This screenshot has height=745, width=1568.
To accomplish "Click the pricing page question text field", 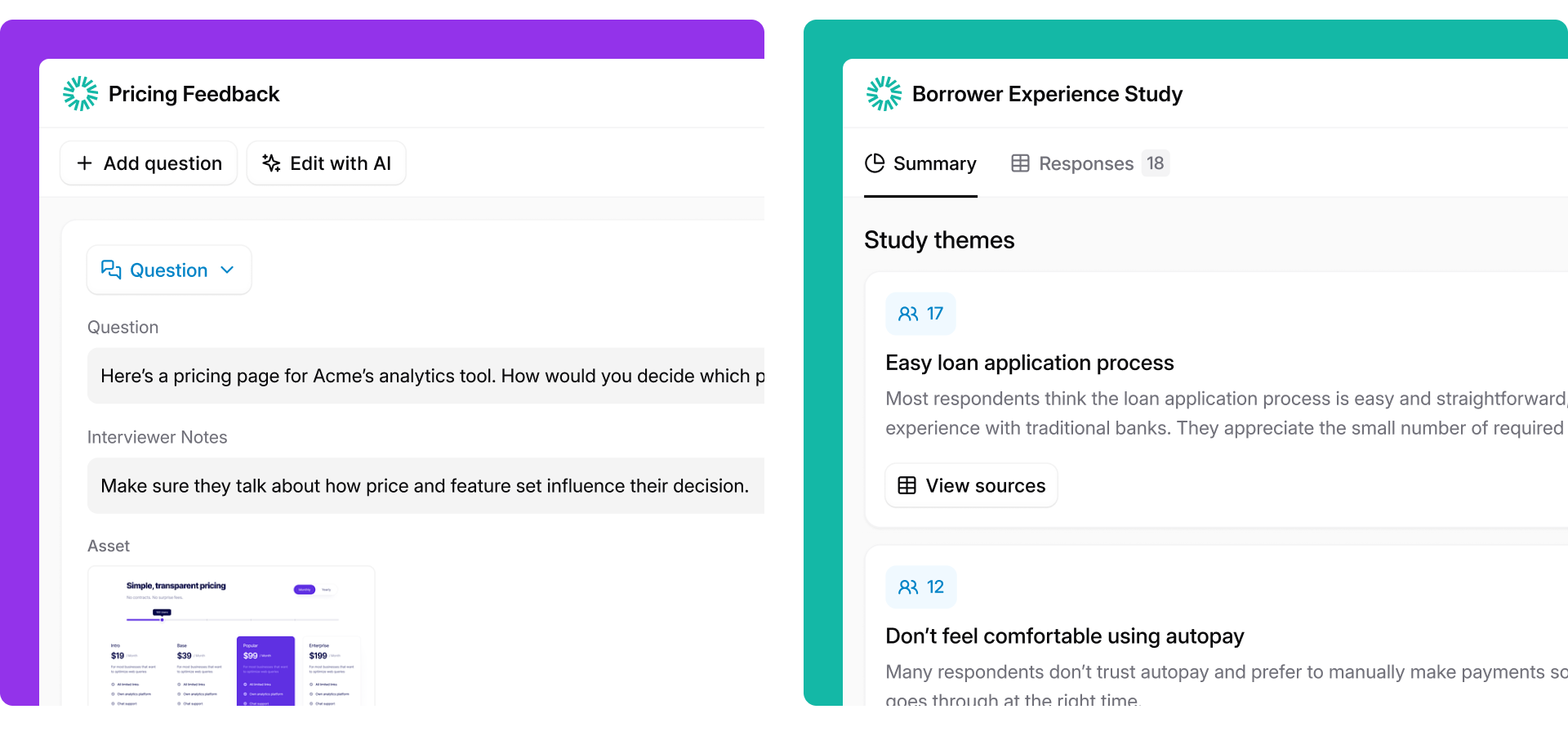I will [x=425, y=376].
